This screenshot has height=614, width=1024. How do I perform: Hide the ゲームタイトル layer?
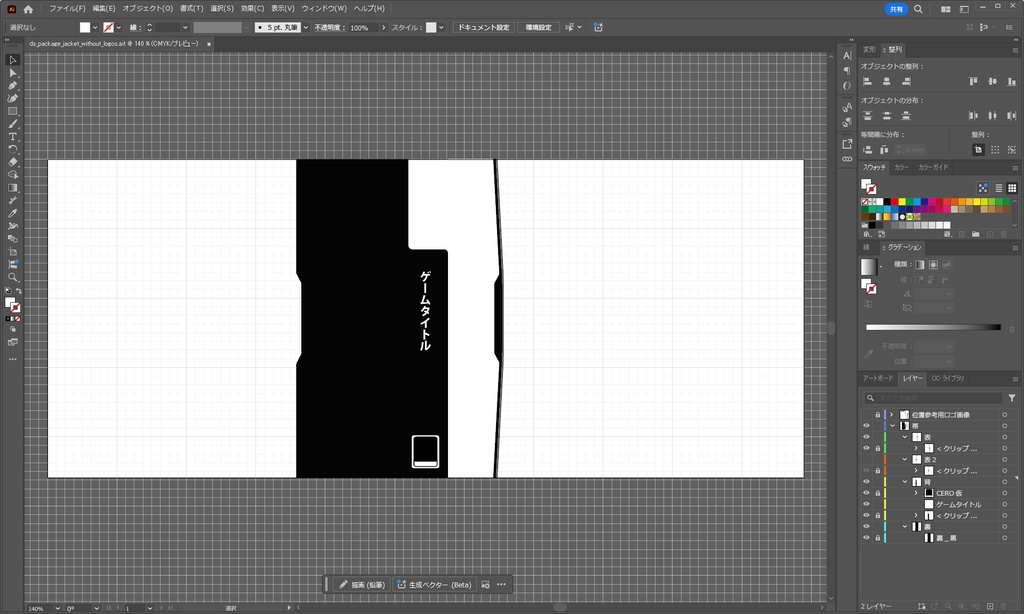click(866, 504)
